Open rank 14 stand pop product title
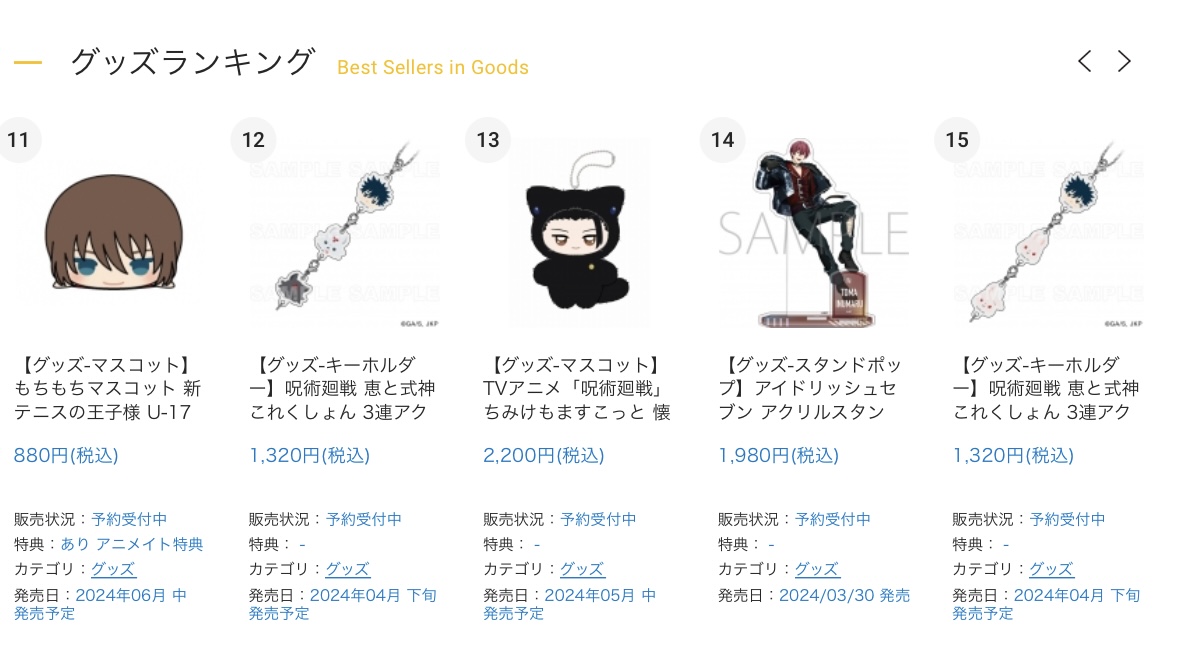1180x652 pixels. click(811, 388)
